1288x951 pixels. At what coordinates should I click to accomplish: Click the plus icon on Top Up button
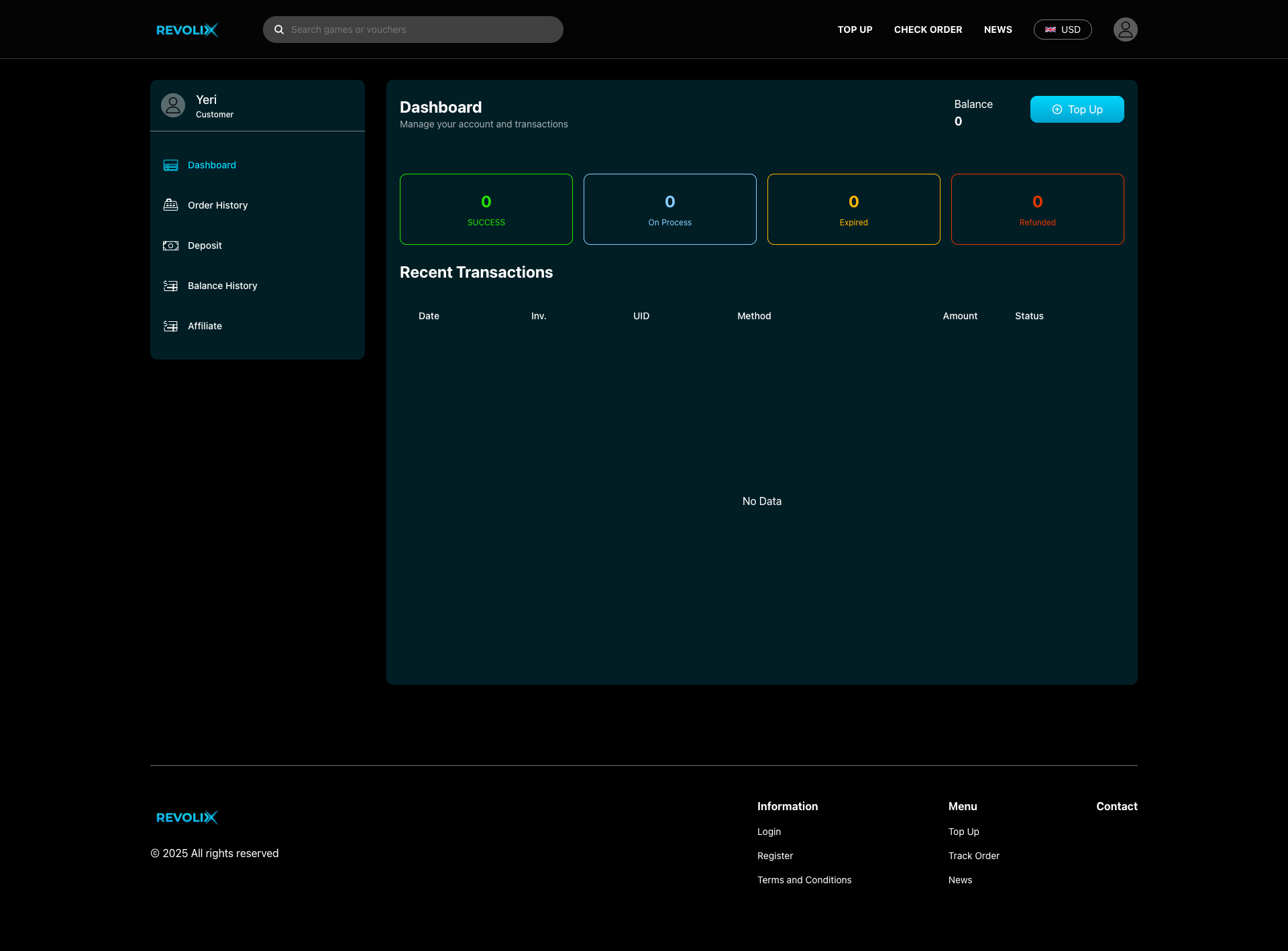coord(1057,109)
